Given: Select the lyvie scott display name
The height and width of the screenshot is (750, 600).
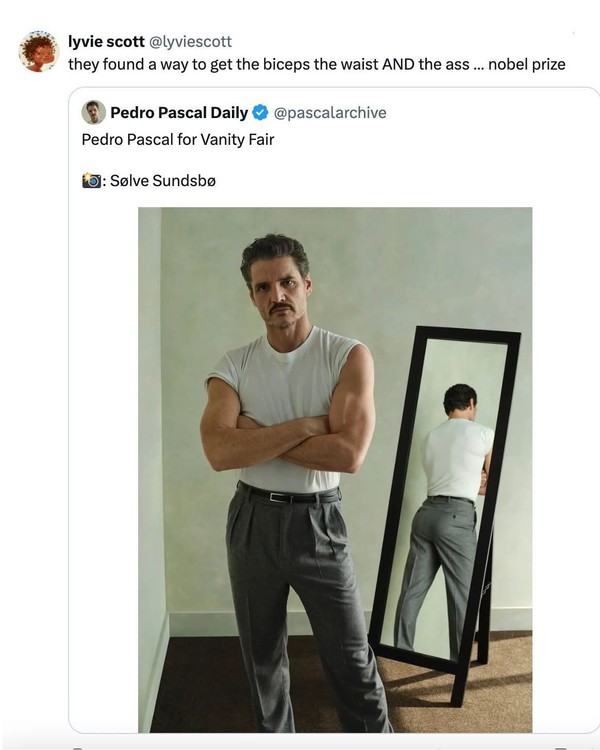Looking at the screenshot, I should coord(106,42).
